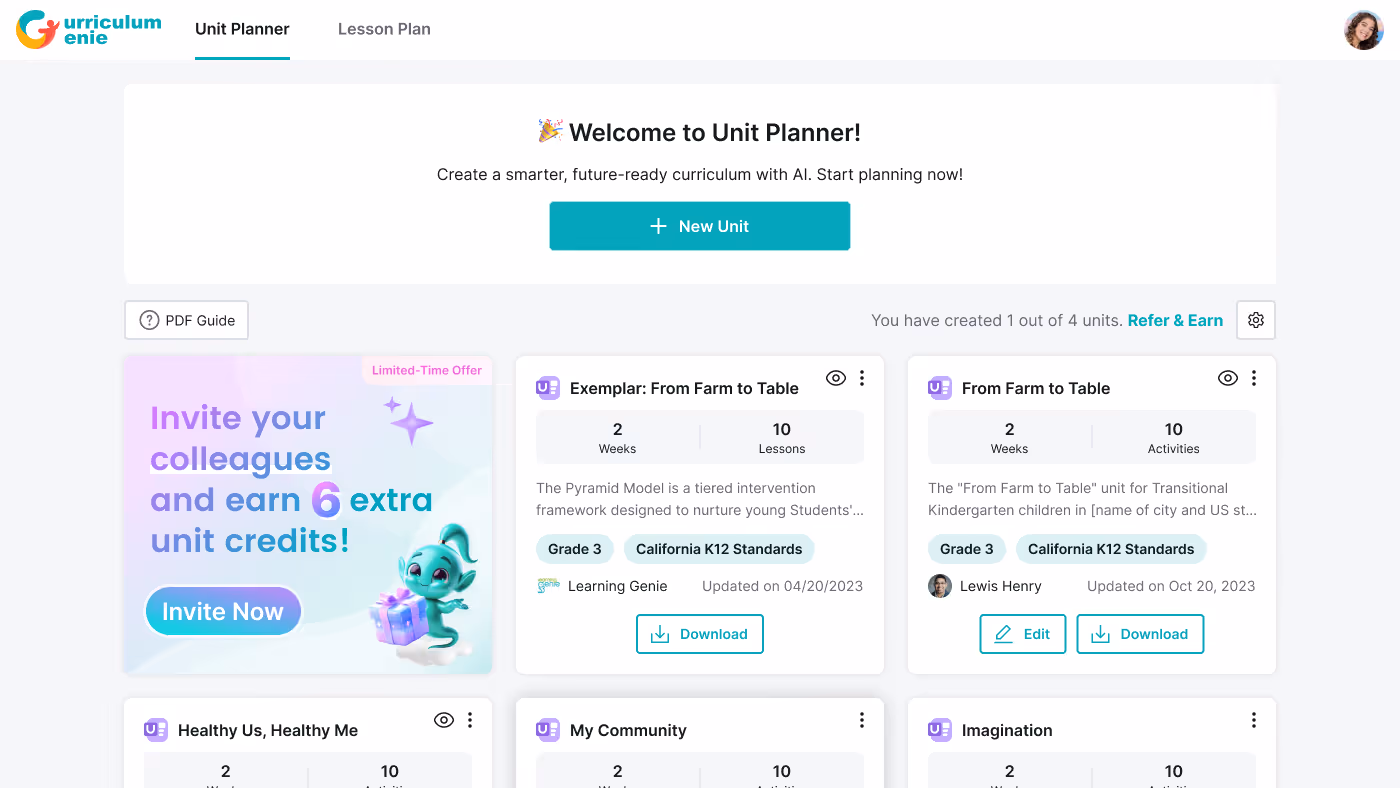Open unit settings gear icon
Screen dimensions: 1400x788
pos(1256,320)
